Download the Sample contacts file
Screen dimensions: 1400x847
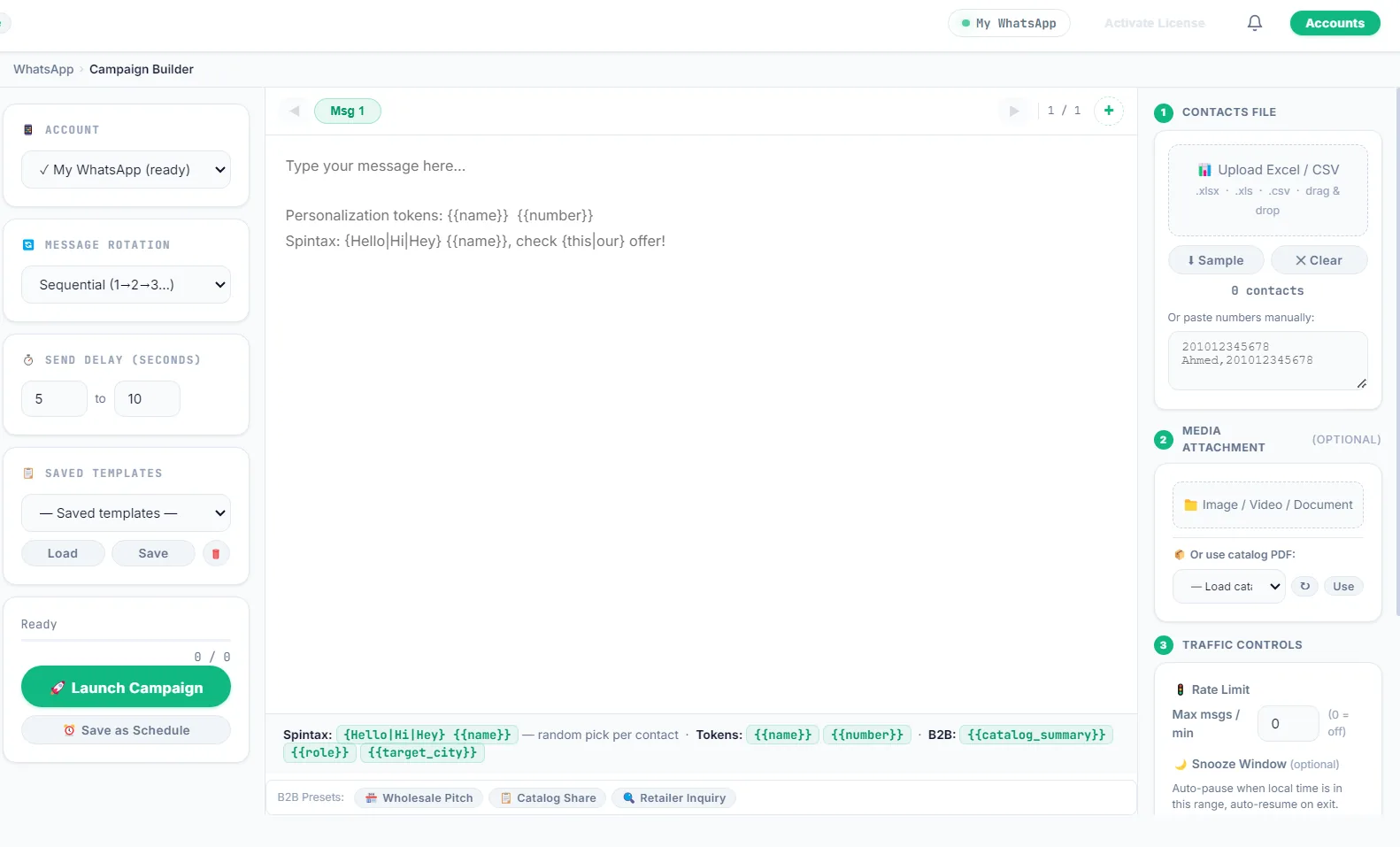click(x=1215, y=260)
